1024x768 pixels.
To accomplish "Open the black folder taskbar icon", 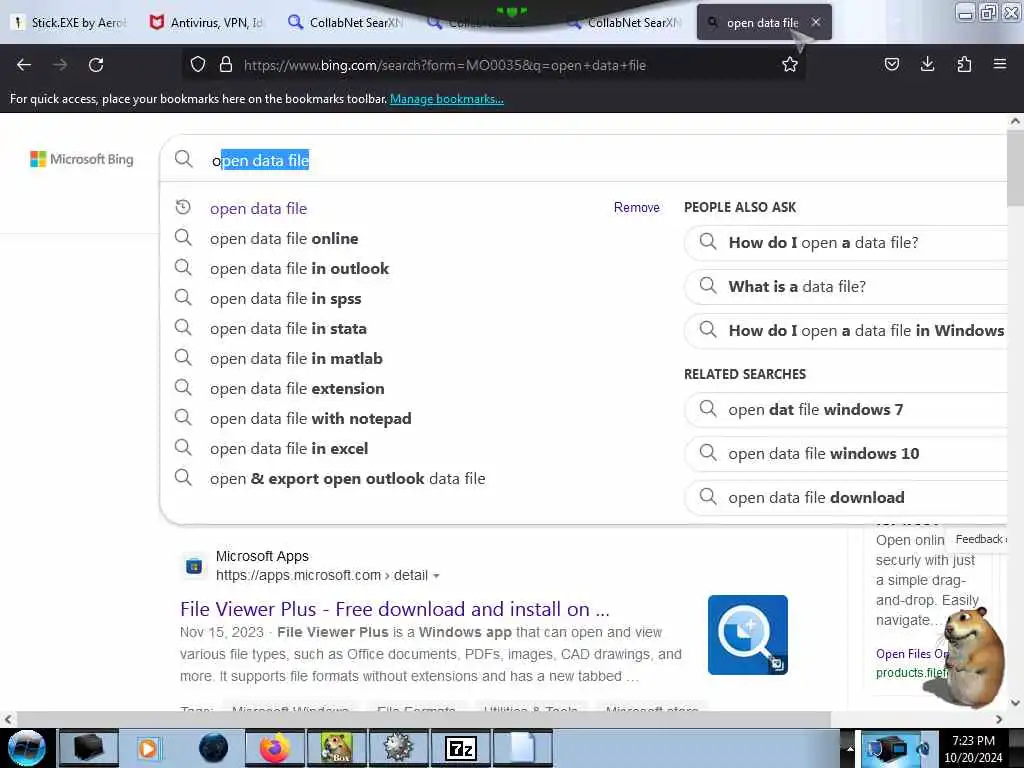I will (88, 748).
